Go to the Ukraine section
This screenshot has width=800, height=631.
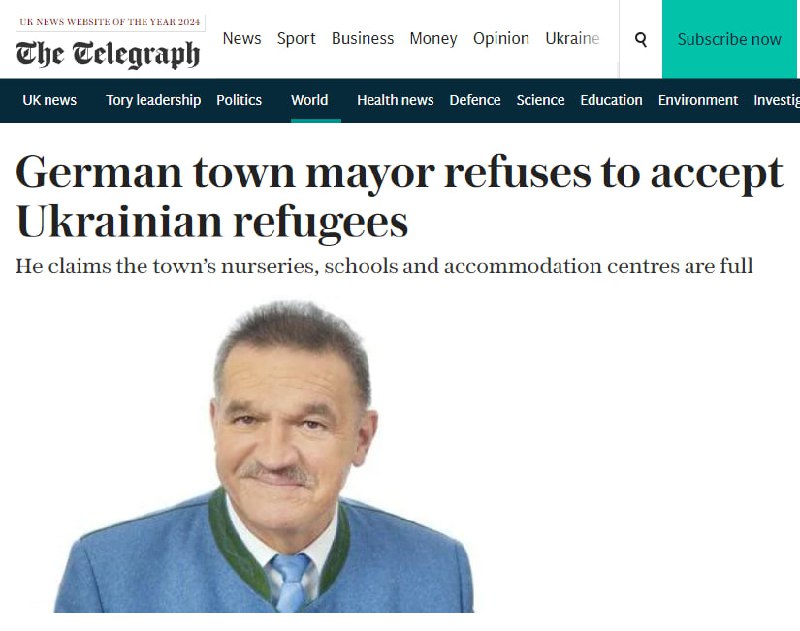(572, 38)
